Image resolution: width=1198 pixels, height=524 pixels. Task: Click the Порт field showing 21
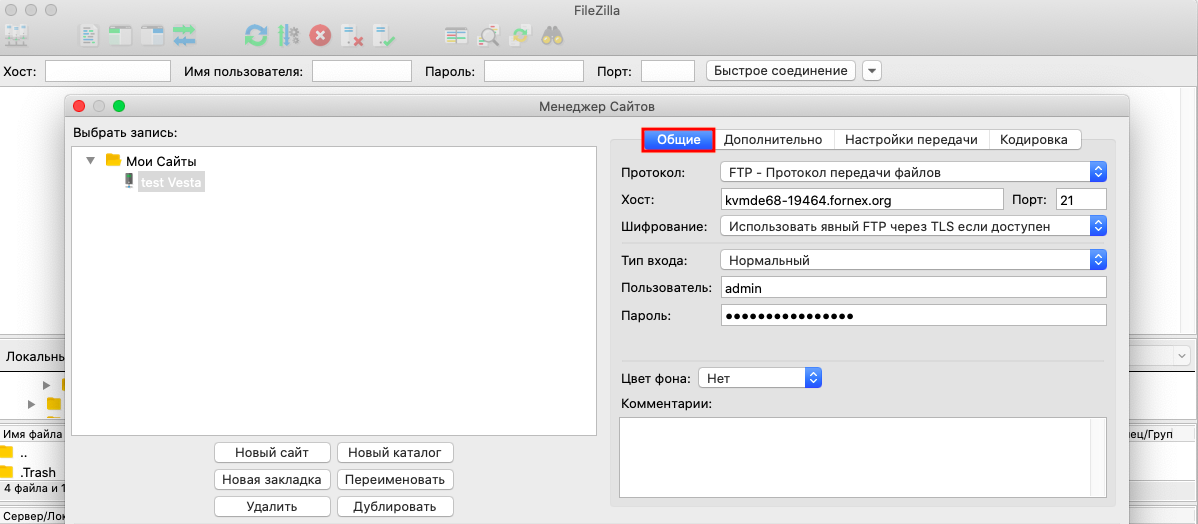[1080, 200]
